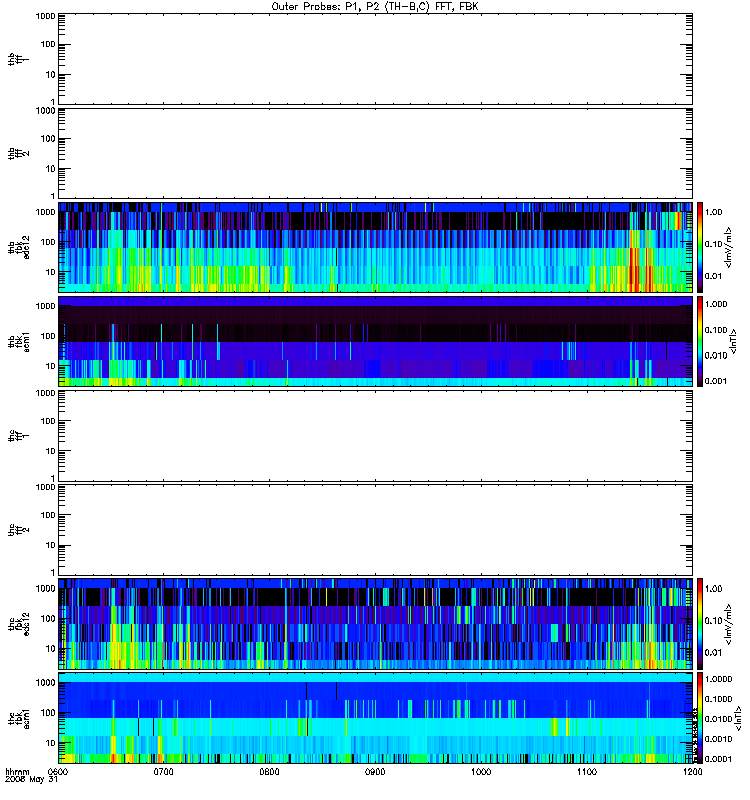Click the thc fbk scm1 spectrogram panel

(376, 718)
